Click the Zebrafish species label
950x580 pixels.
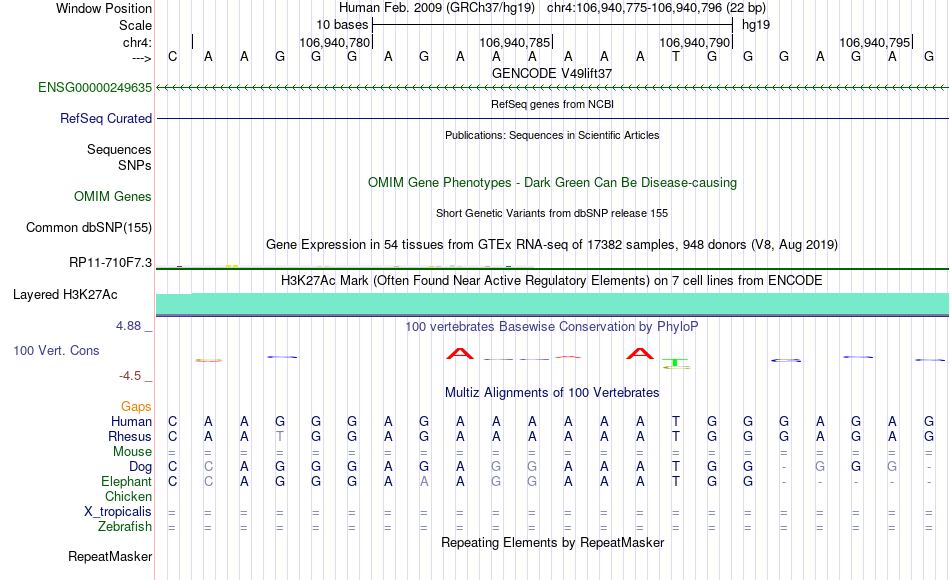(x=125, y=526)
